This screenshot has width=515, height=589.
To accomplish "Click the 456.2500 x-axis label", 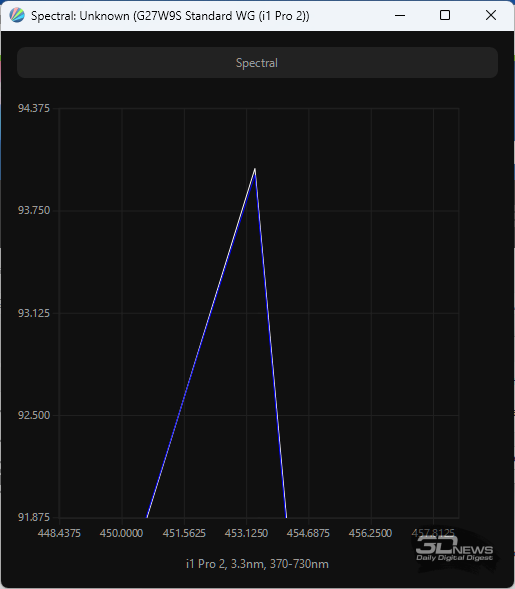I will point(370,533).
